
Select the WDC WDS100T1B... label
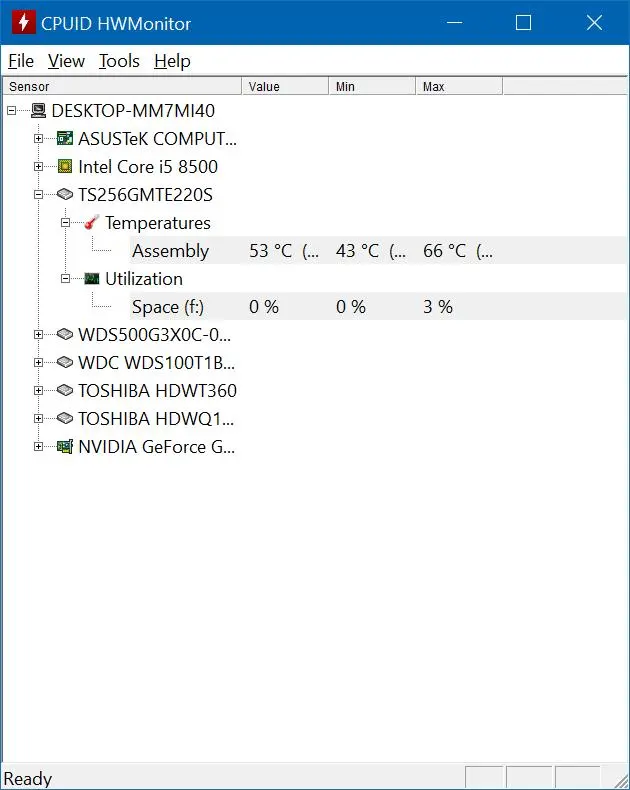click(156, 362)
